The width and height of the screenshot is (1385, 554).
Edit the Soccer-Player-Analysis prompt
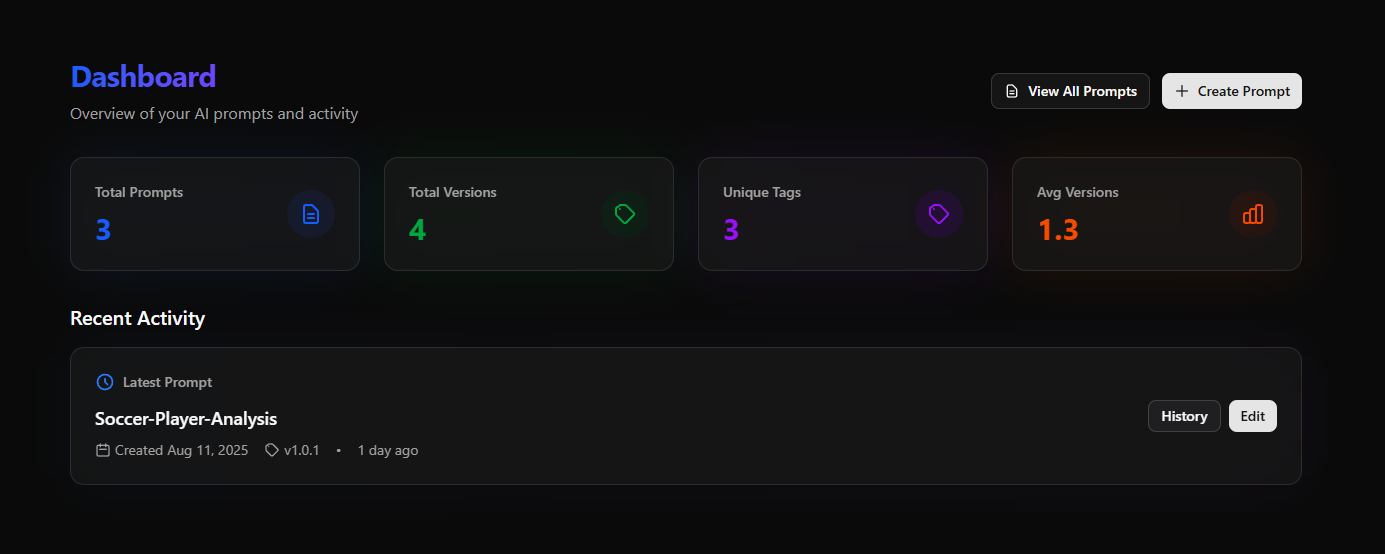pyautogui.click(x=1253, y=416)
